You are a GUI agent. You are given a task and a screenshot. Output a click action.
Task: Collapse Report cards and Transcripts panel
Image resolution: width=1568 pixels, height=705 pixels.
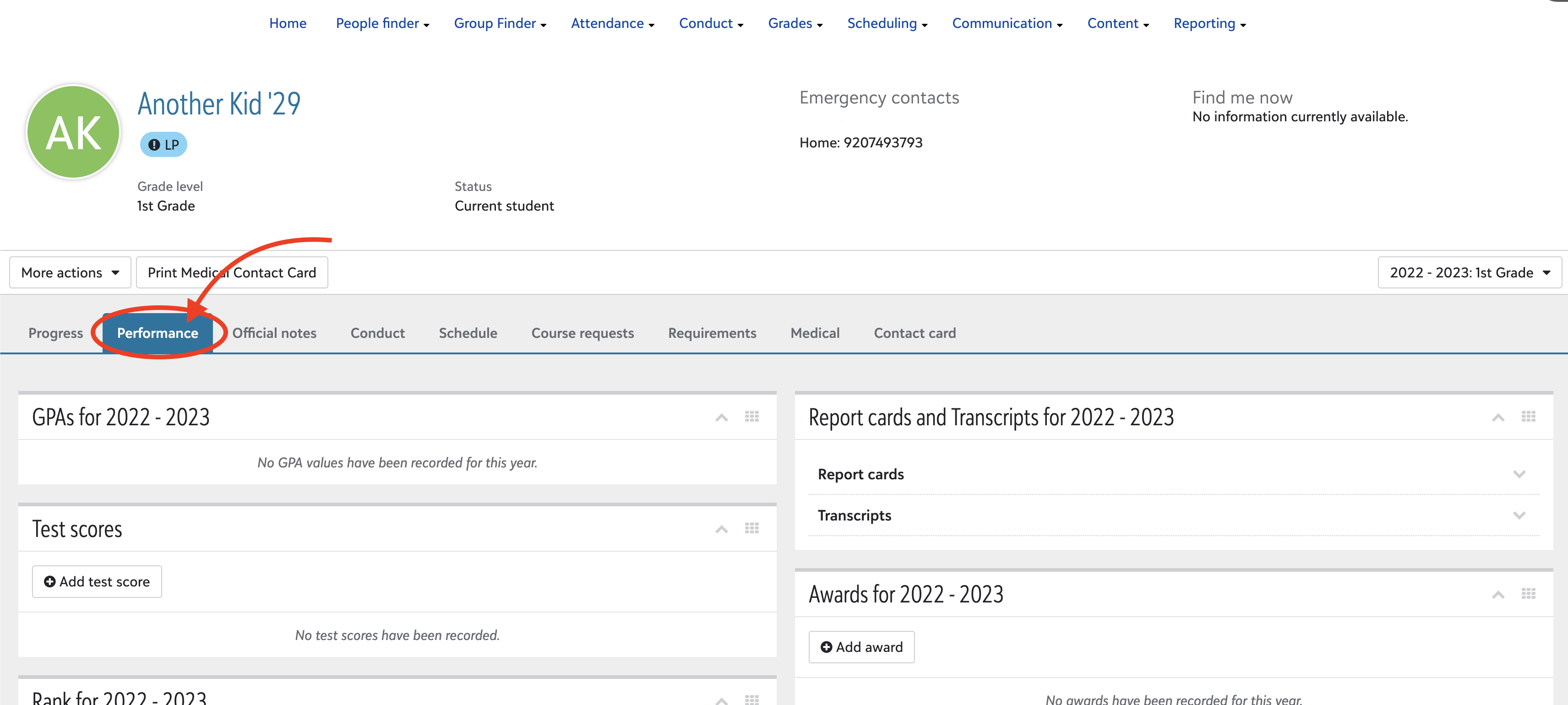click(1498, 418)
